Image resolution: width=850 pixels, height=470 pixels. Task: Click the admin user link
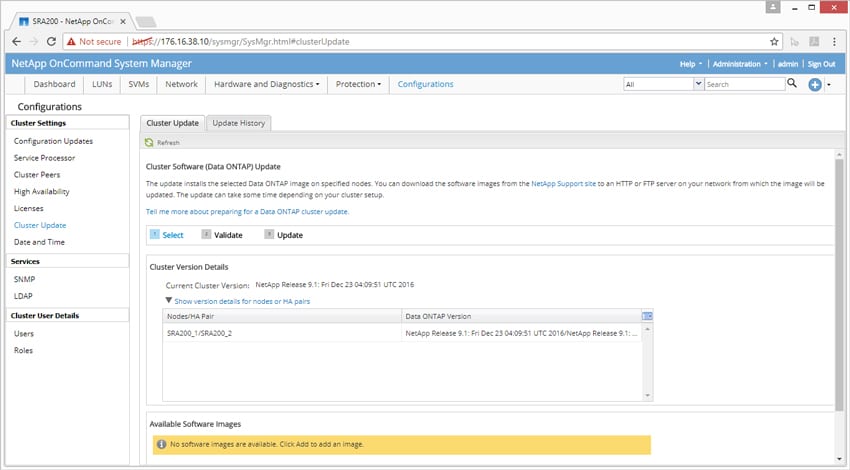(x=788, y=64)
